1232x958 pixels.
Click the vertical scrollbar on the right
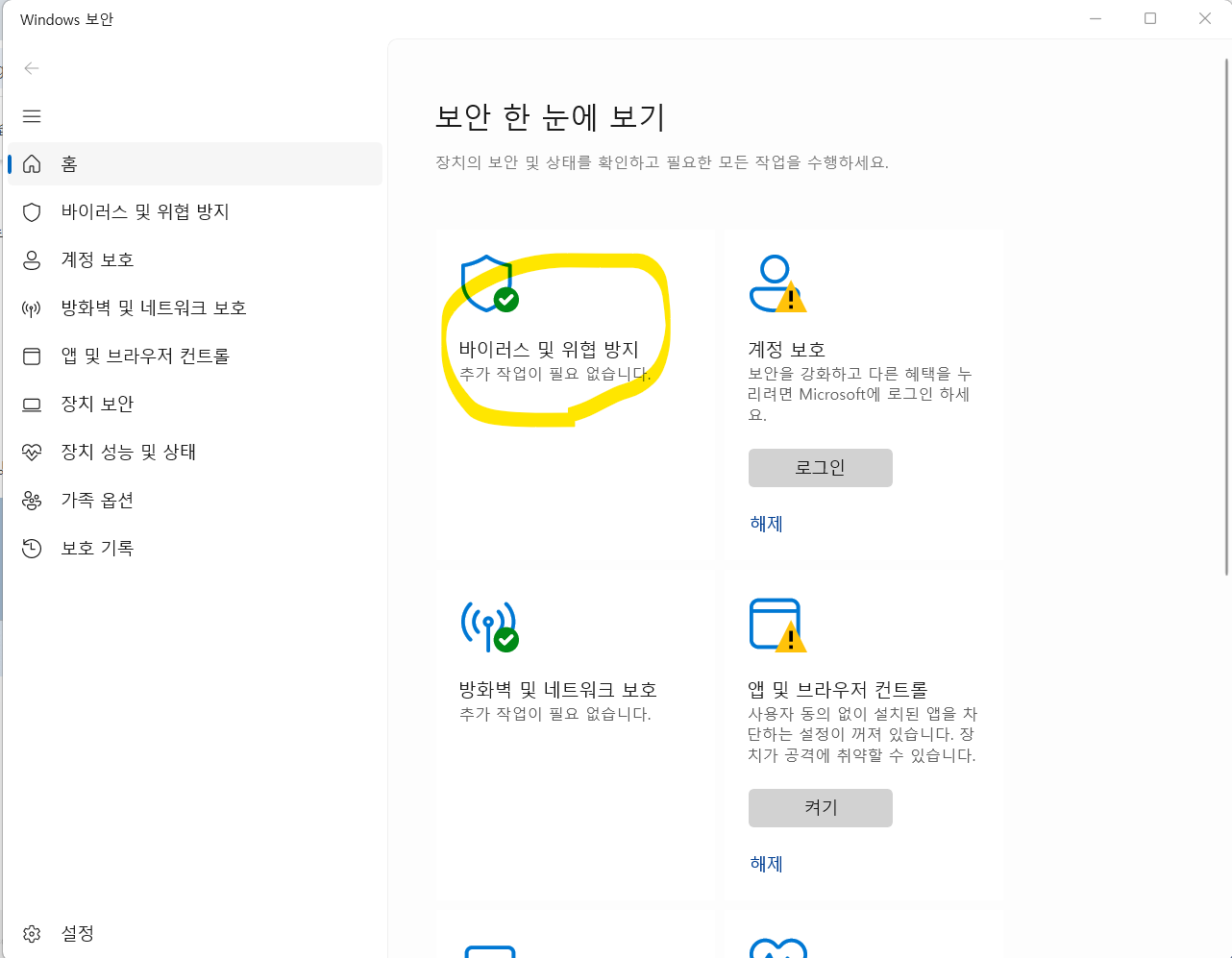(x=1226, y=317)
